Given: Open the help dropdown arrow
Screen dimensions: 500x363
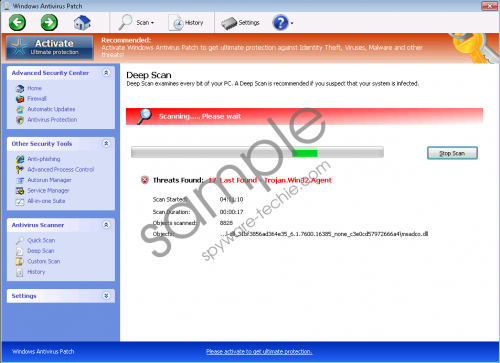Looking at the screenshot, I should coord(292,23).
